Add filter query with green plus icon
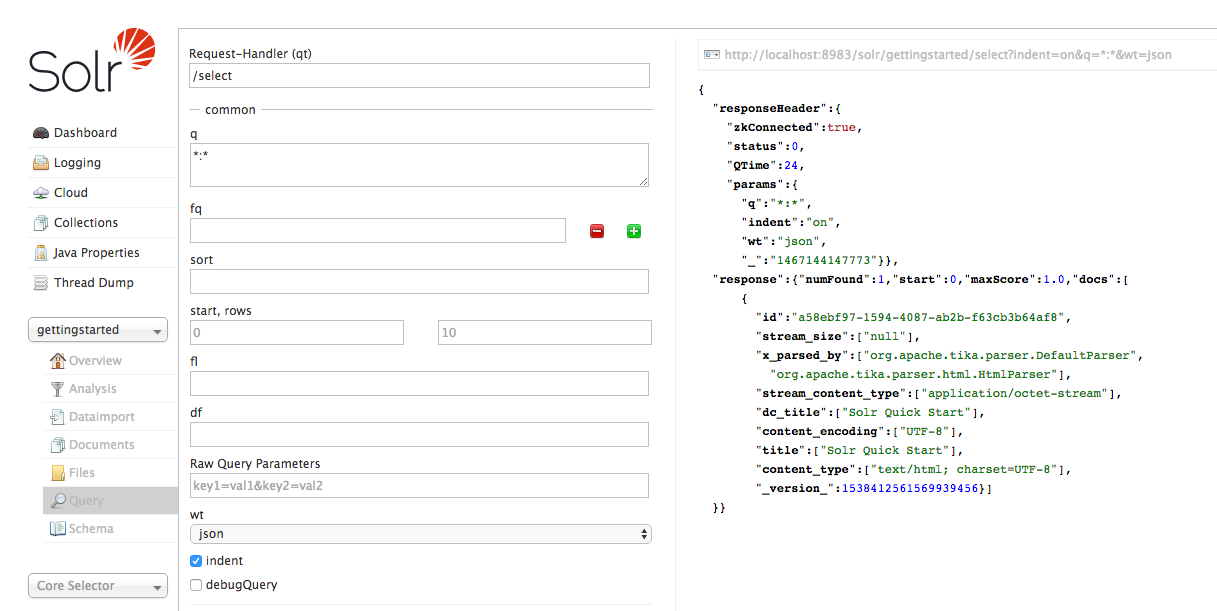The height and width of the screenshot is (611, 1217). point(634,231)
